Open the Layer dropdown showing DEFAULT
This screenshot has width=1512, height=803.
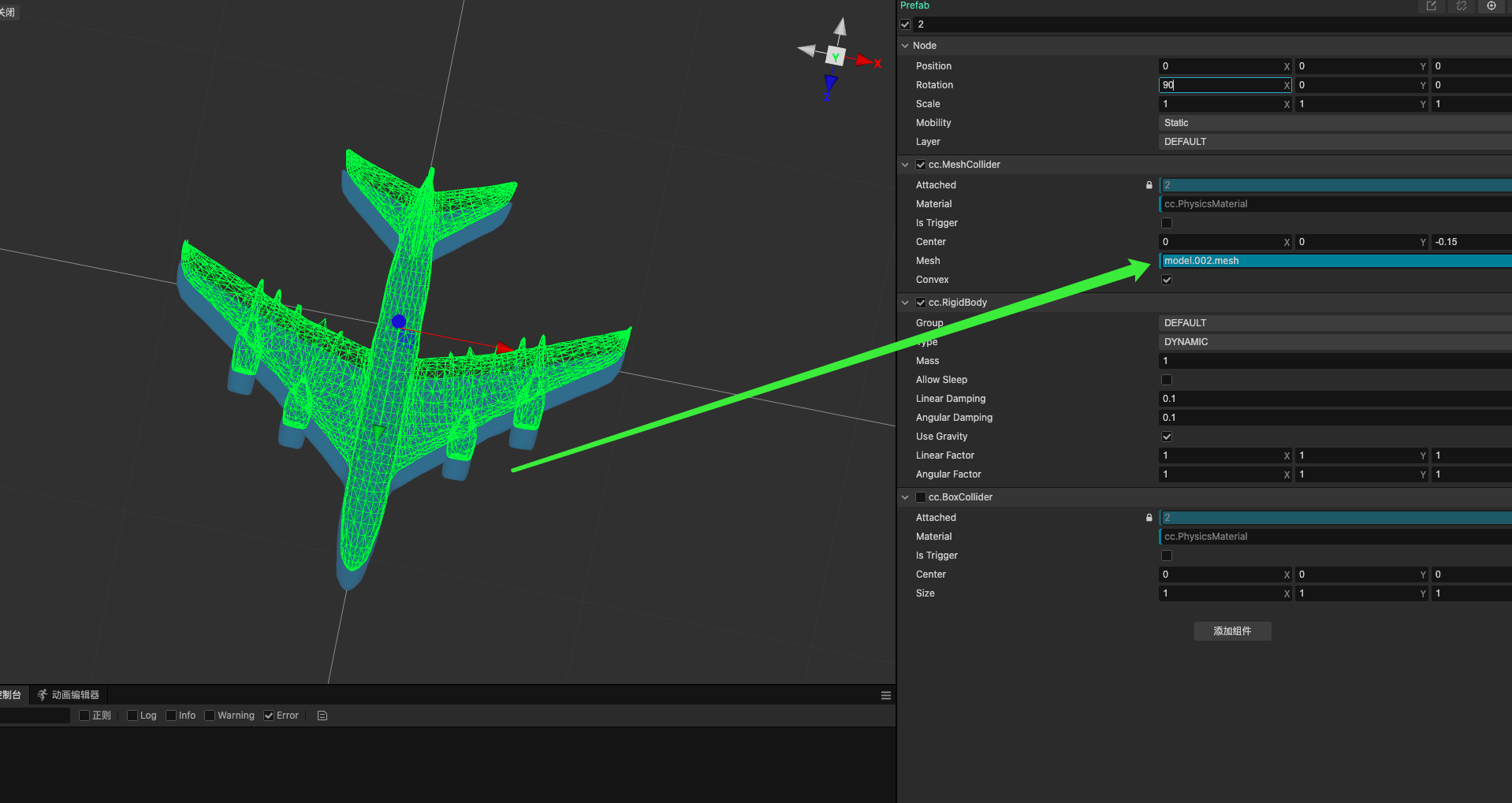click(x=1335, y=142)
